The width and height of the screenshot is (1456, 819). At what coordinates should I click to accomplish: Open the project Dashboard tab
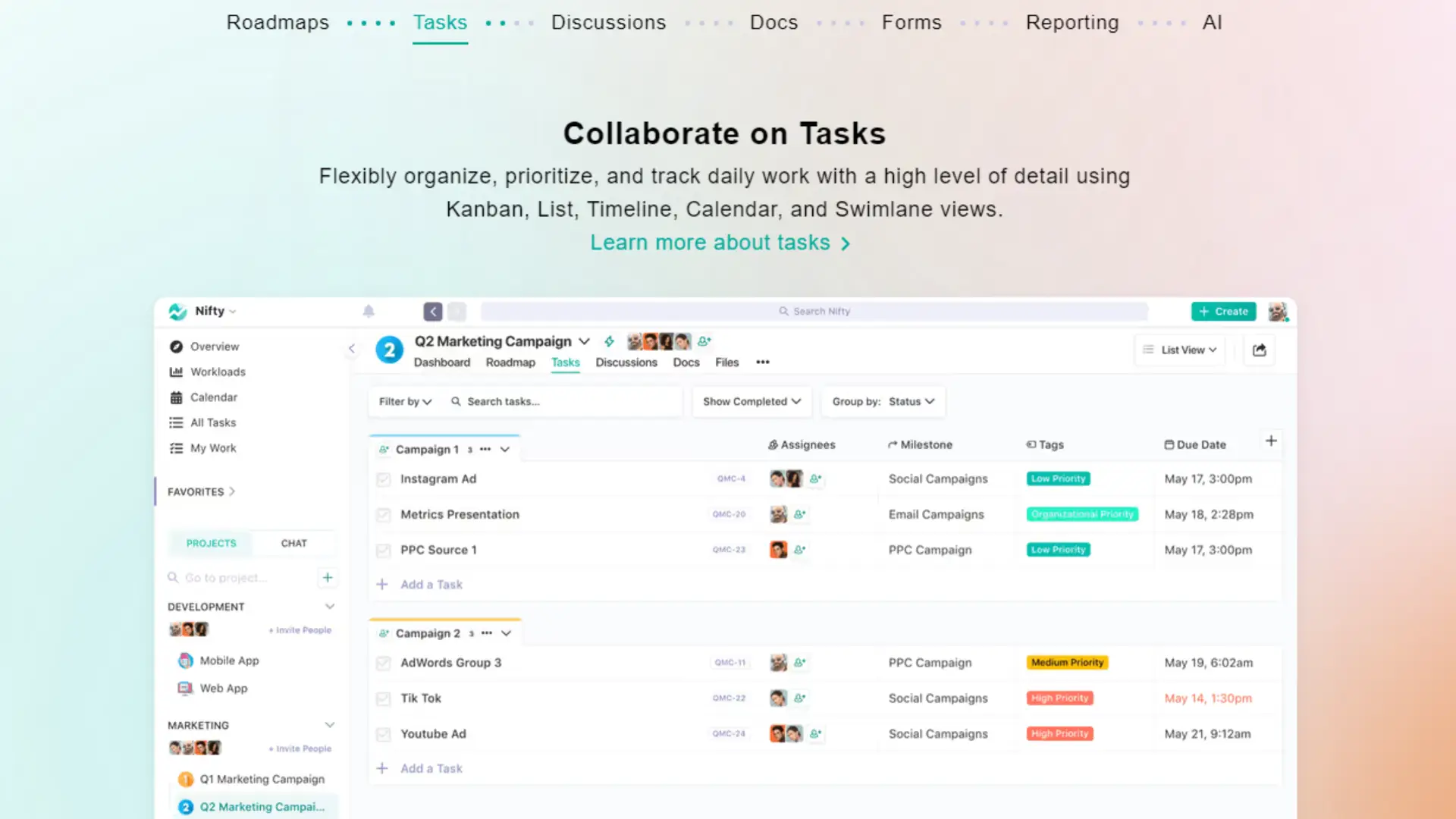click(442, 362)
